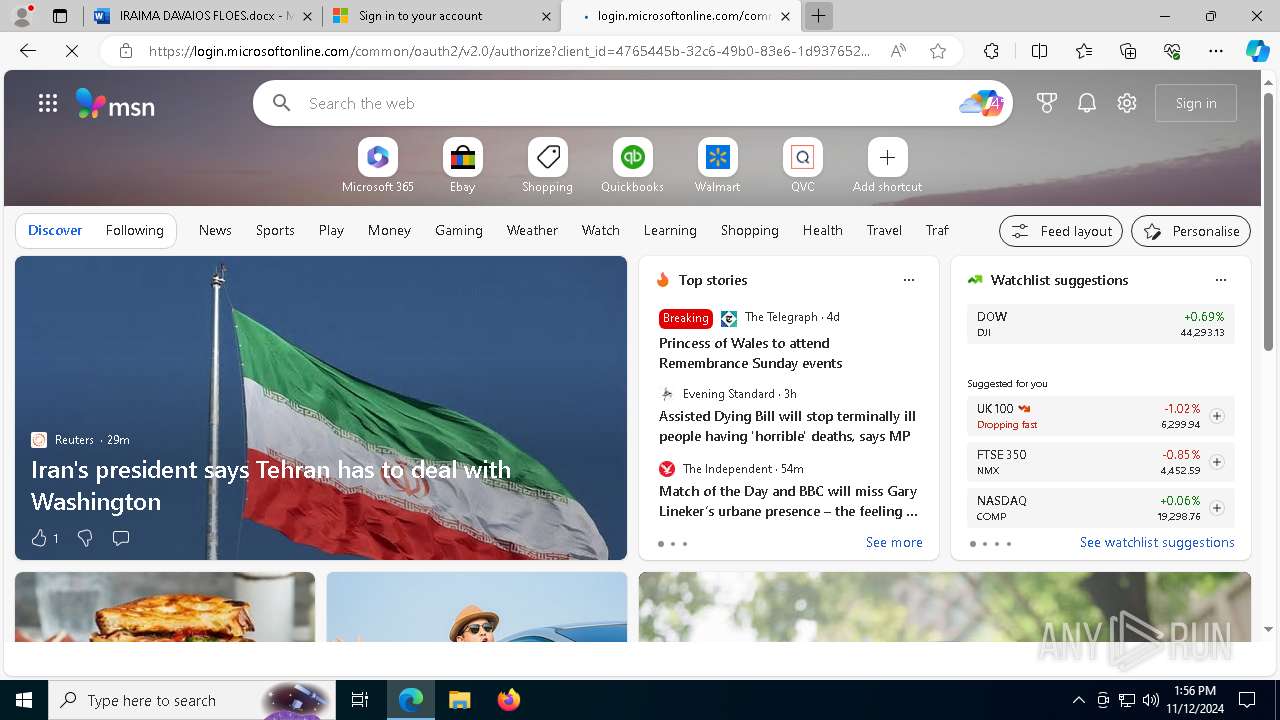Open the Money category
Viewport: 1280px width, 720px height.
tap(389, 230)
